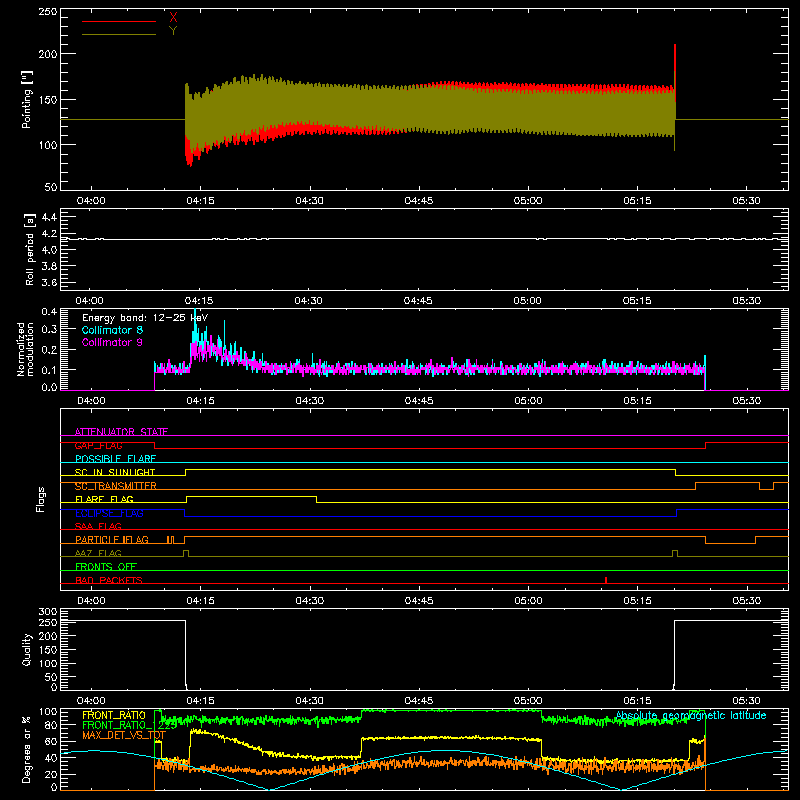
Task: Click the red X legend line
Action: click(x=119, y=21)
